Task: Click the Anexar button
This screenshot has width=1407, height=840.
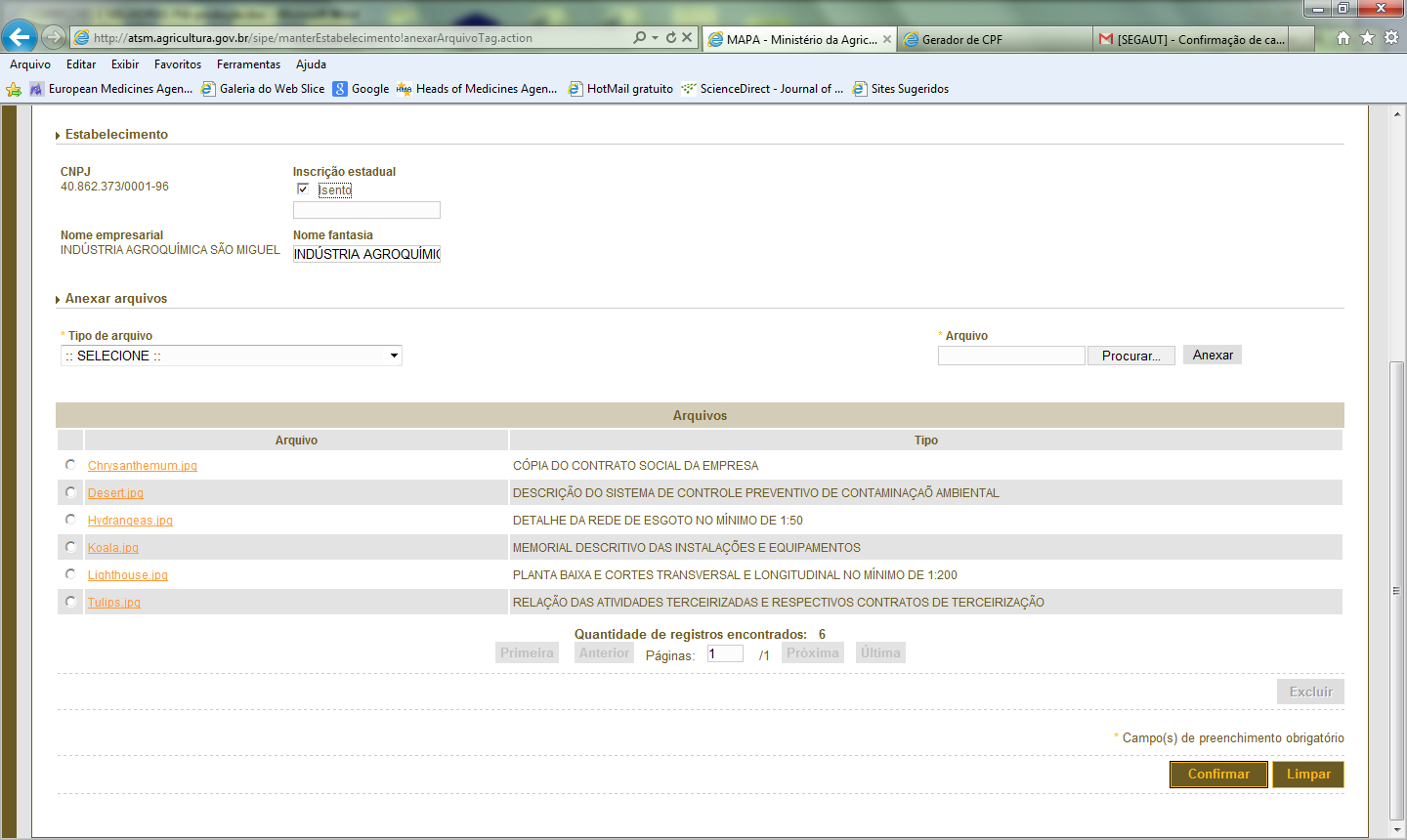Action: tap(1213, 355)
